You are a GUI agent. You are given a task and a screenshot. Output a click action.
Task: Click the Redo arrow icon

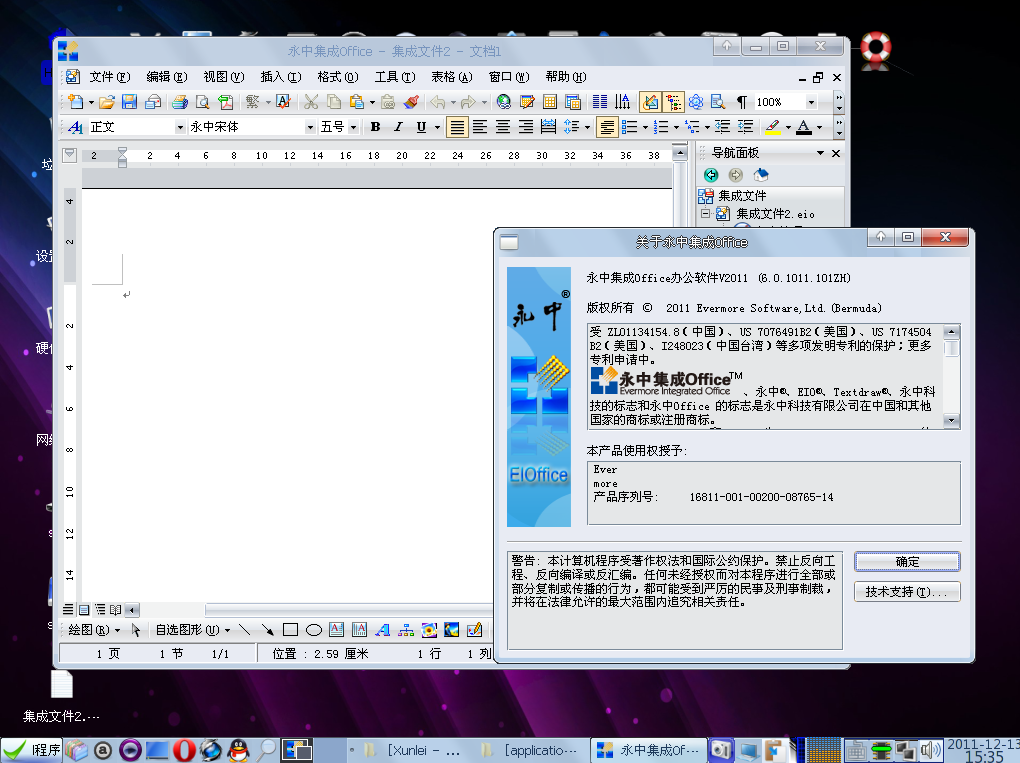pos(468,102)
